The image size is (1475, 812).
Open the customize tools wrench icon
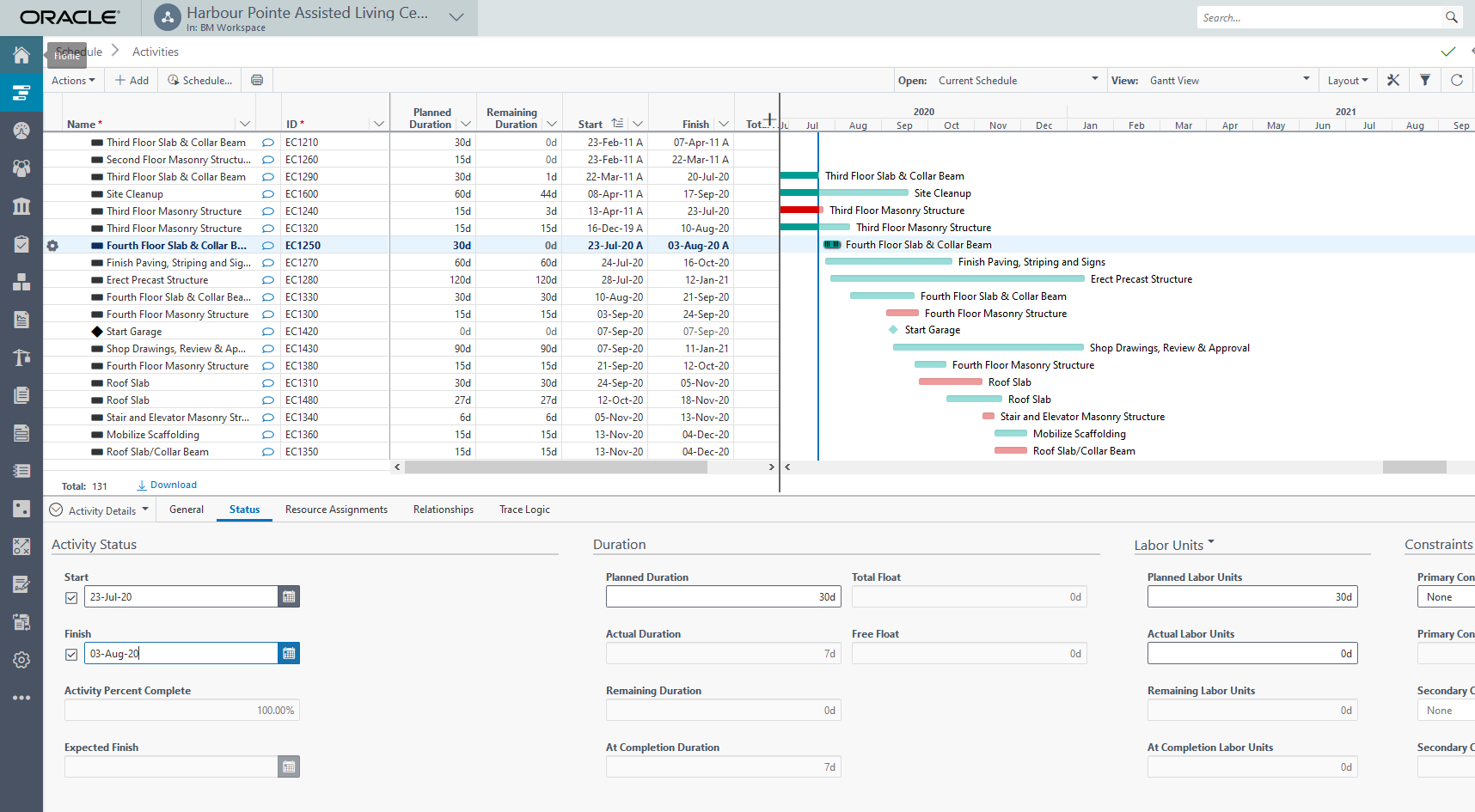pyautogui.click(x=1393, y=80)
